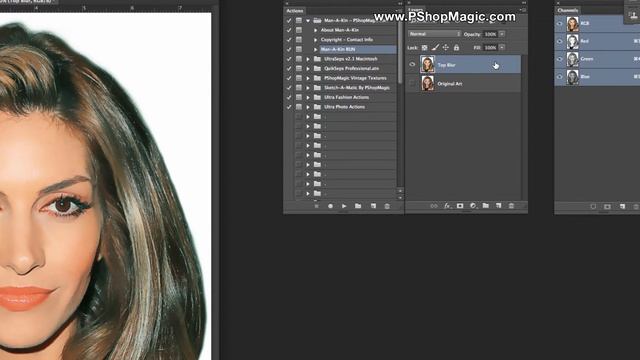The width and height of the screenshot is (640, 360).
Task: Click Top Blur layer thumbnail
Action: 428,64
